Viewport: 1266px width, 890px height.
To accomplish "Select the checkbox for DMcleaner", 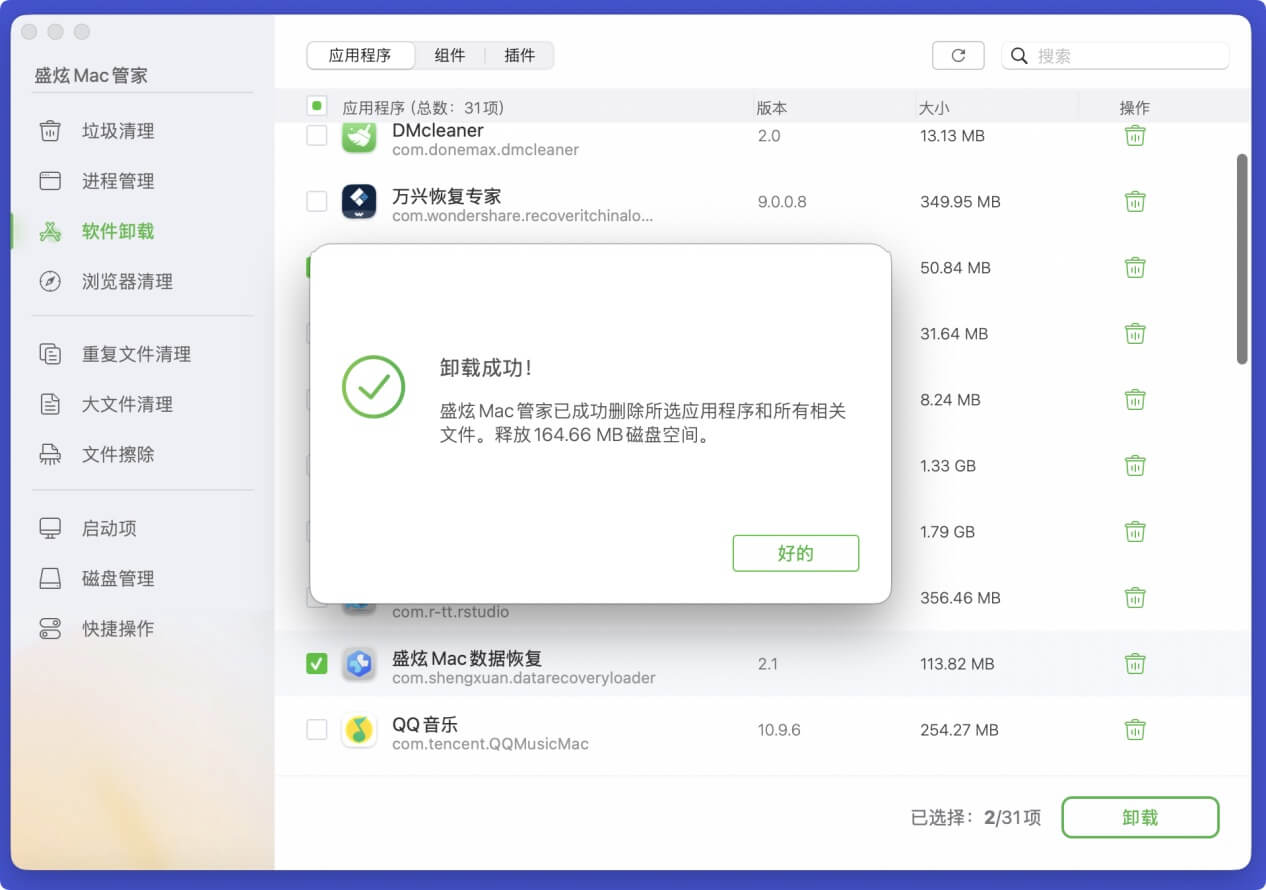I will point(316,135).
